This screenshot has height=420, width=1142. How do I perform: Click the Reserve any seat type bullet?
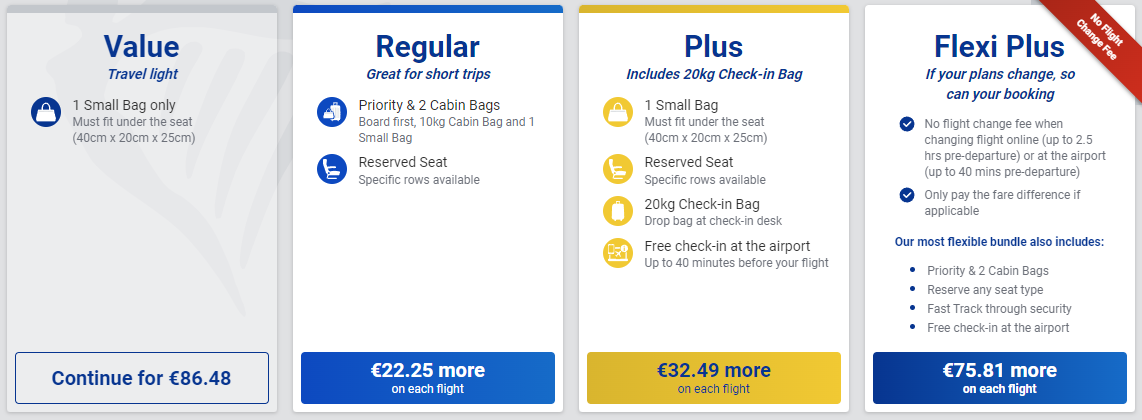point(985,290)
